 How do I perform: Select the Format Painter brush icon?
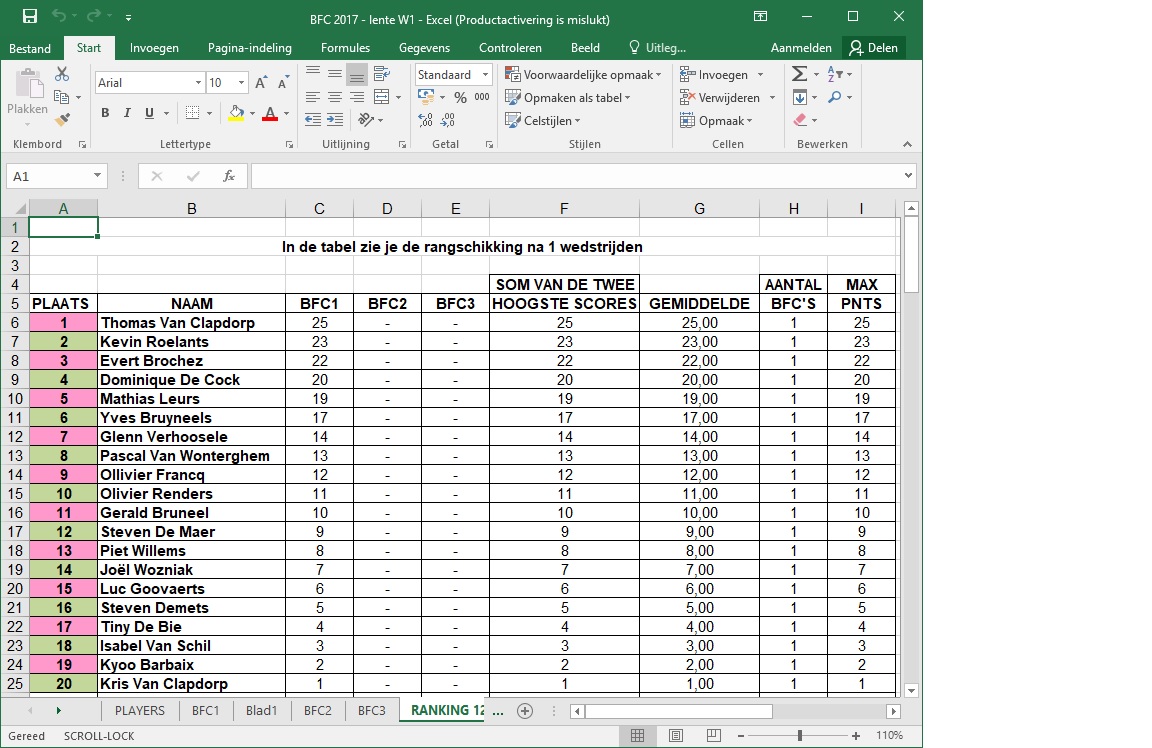62,120
